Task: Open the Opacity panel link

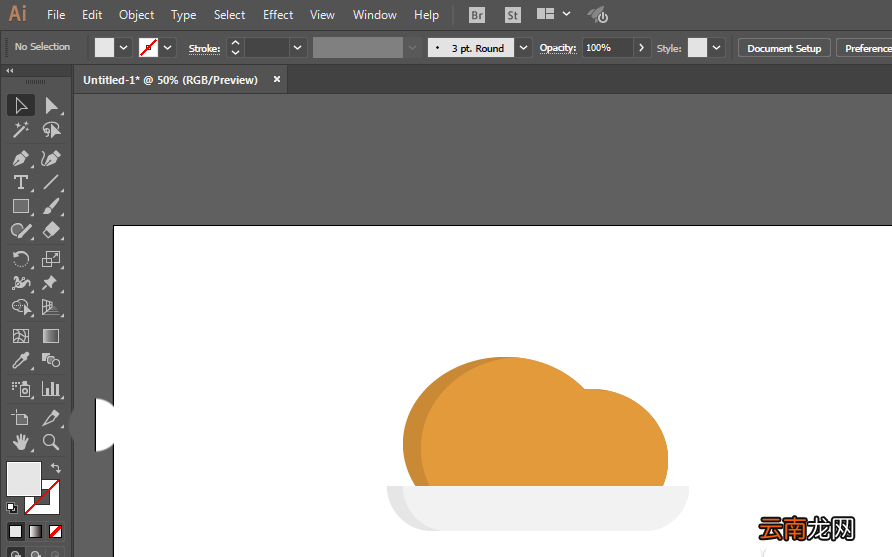Action: point(558,48)
